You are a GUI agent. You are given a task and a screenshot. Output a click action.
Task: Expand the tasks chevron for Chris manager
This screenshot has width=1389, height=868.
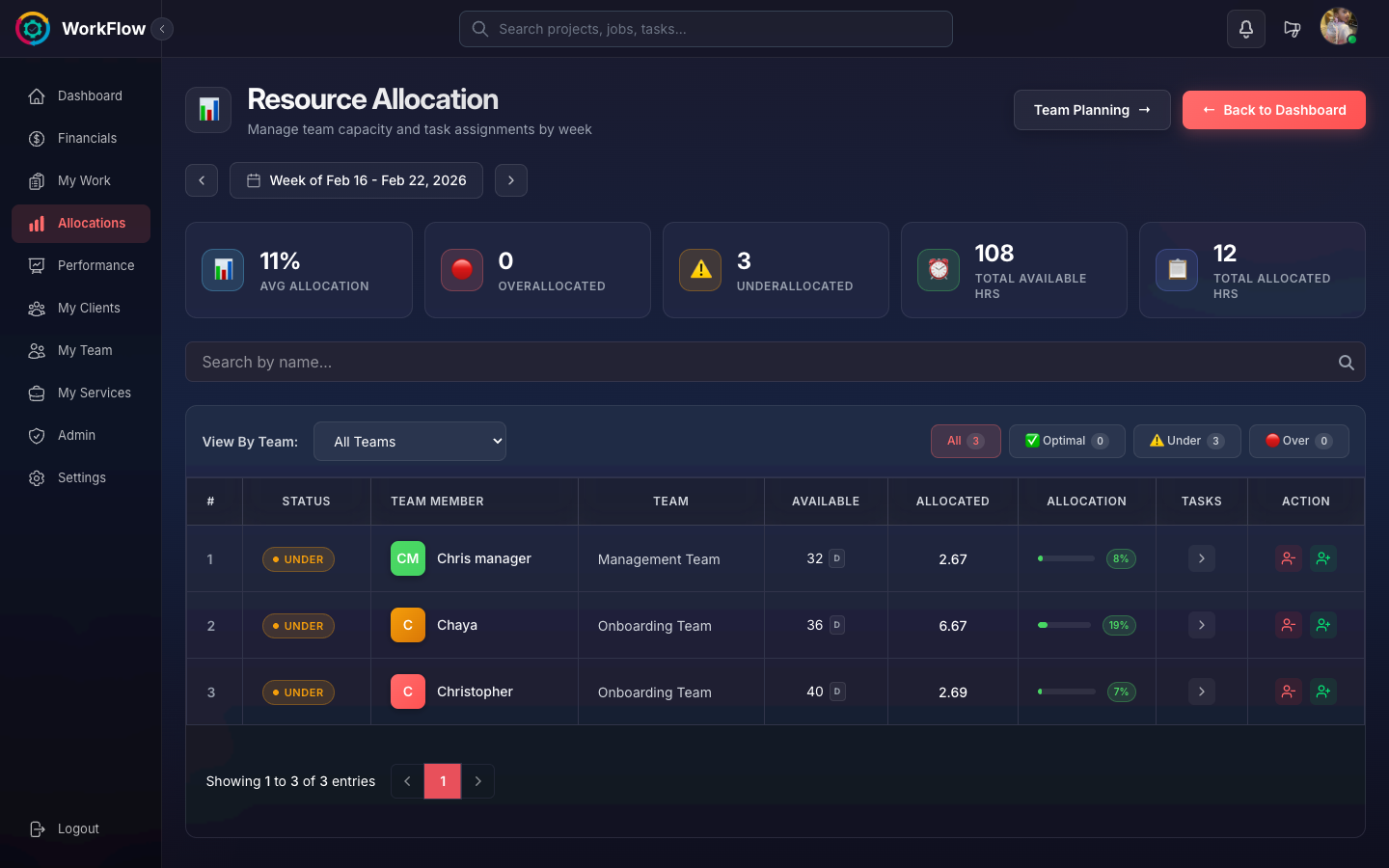[x=1201, y=558]
